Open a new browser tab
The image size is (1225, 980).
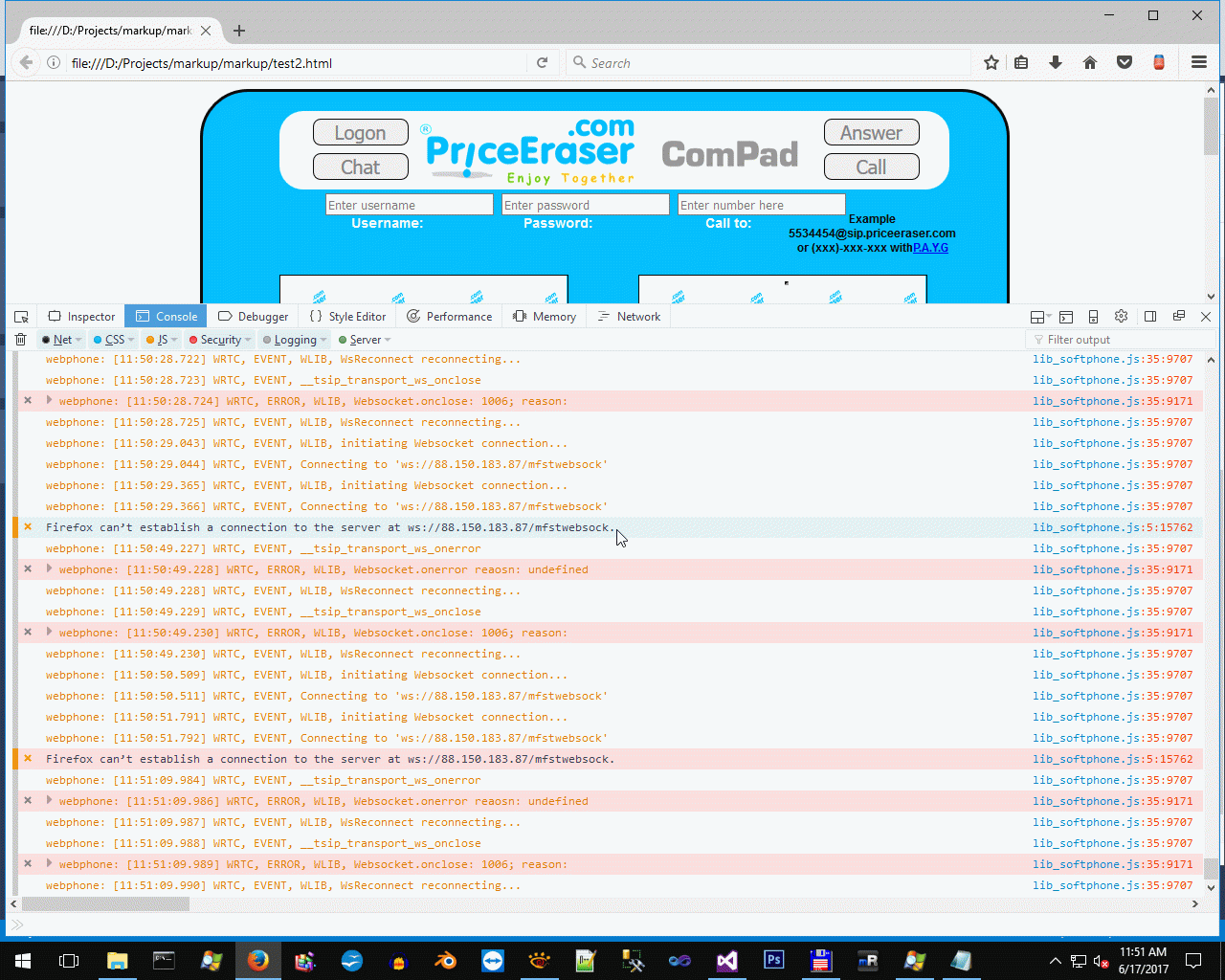[239, 31]
